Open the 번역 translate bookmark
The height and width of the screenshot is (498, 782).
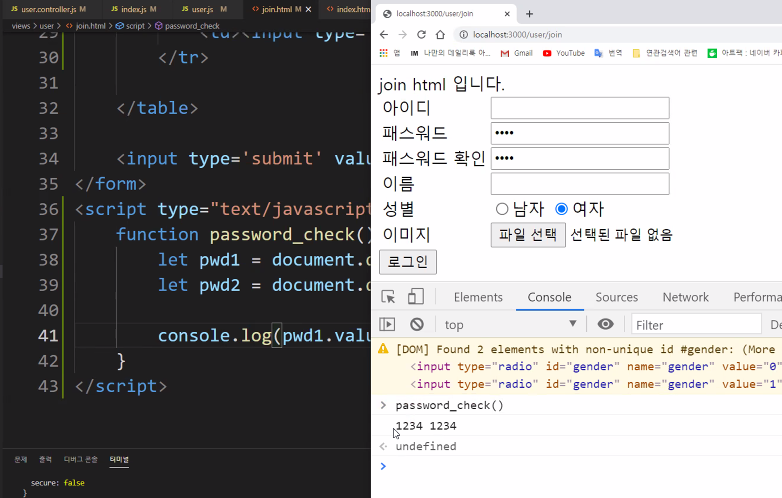click(x=608, y=53)
